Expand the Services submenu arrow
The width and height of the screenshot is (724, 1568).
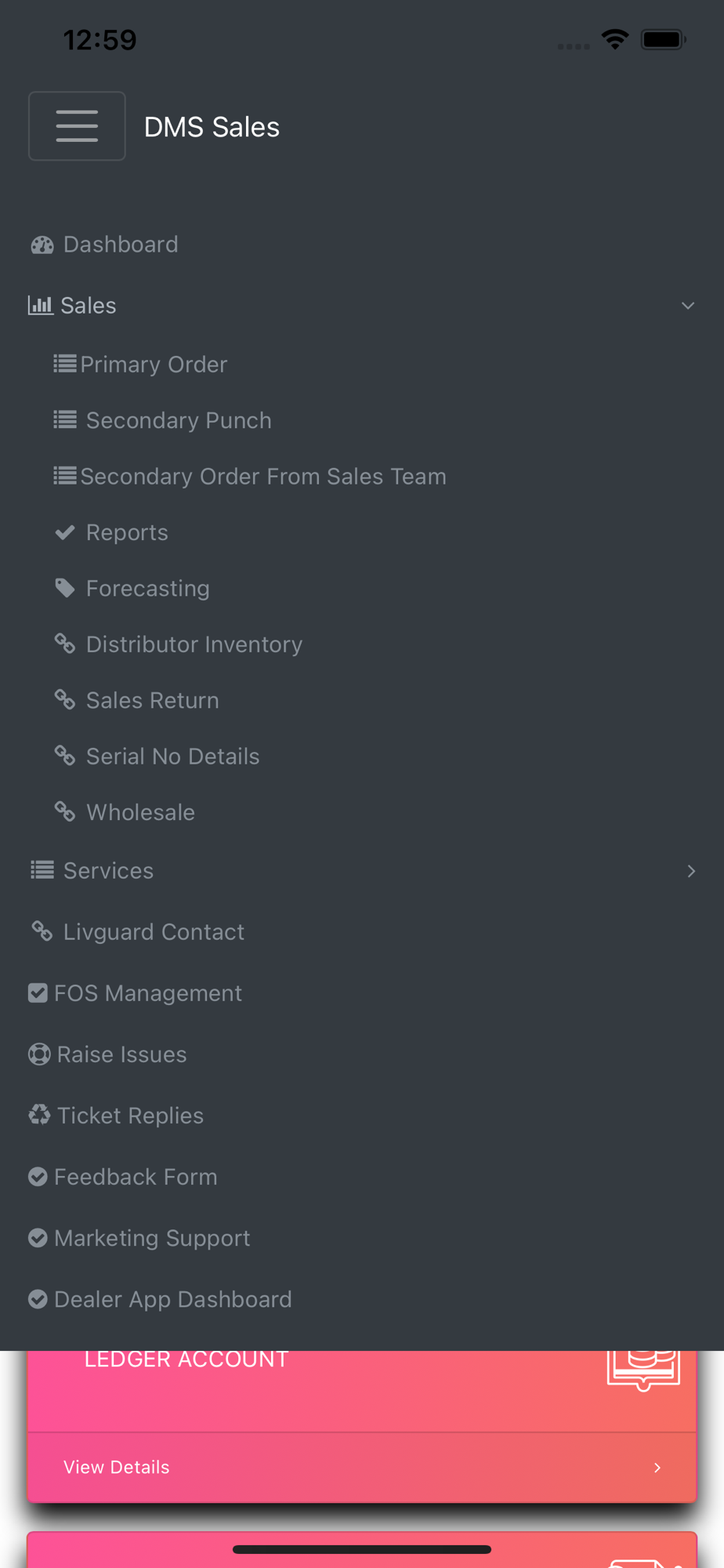click(x=690, y=871)
